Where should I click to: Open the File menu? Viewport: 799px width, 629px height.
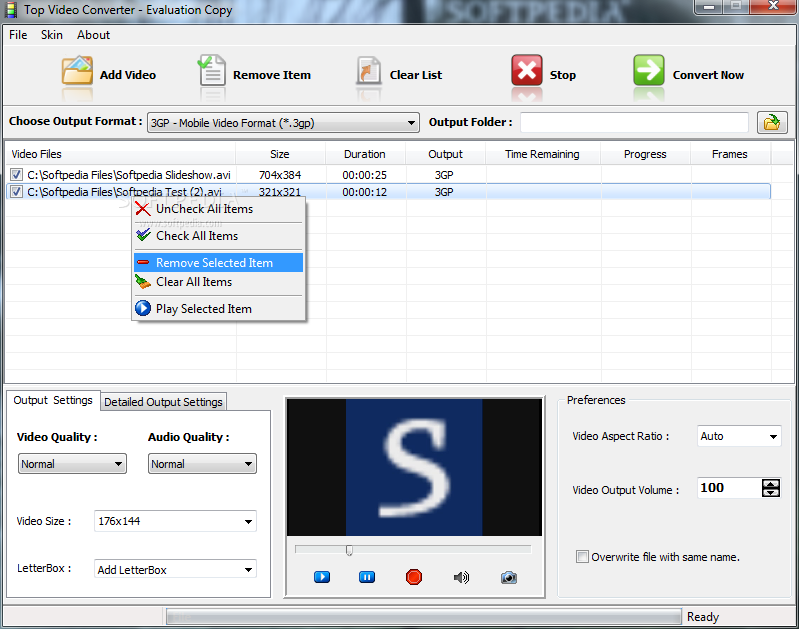tap(18, 35)
